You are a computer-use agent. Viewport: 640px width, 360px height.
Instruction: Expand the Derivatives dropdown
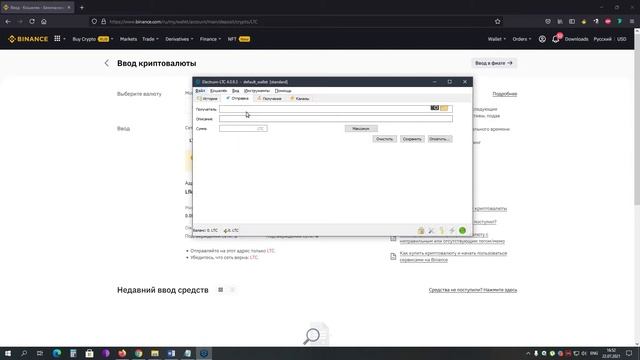click(x=179, y=39)
